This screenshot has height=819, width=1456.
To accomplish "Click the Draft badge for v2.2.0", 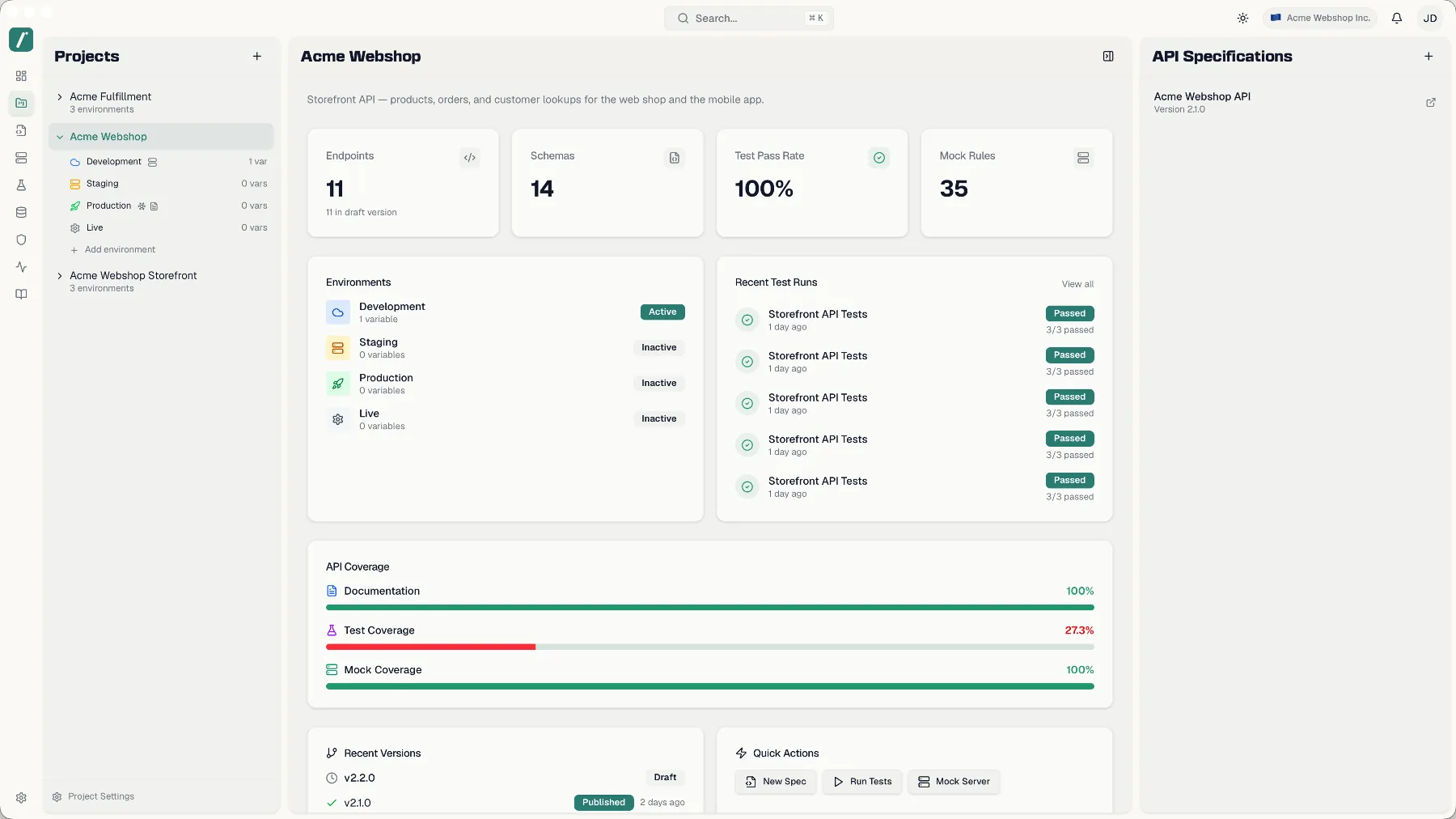I will click(x=666, y=778).
